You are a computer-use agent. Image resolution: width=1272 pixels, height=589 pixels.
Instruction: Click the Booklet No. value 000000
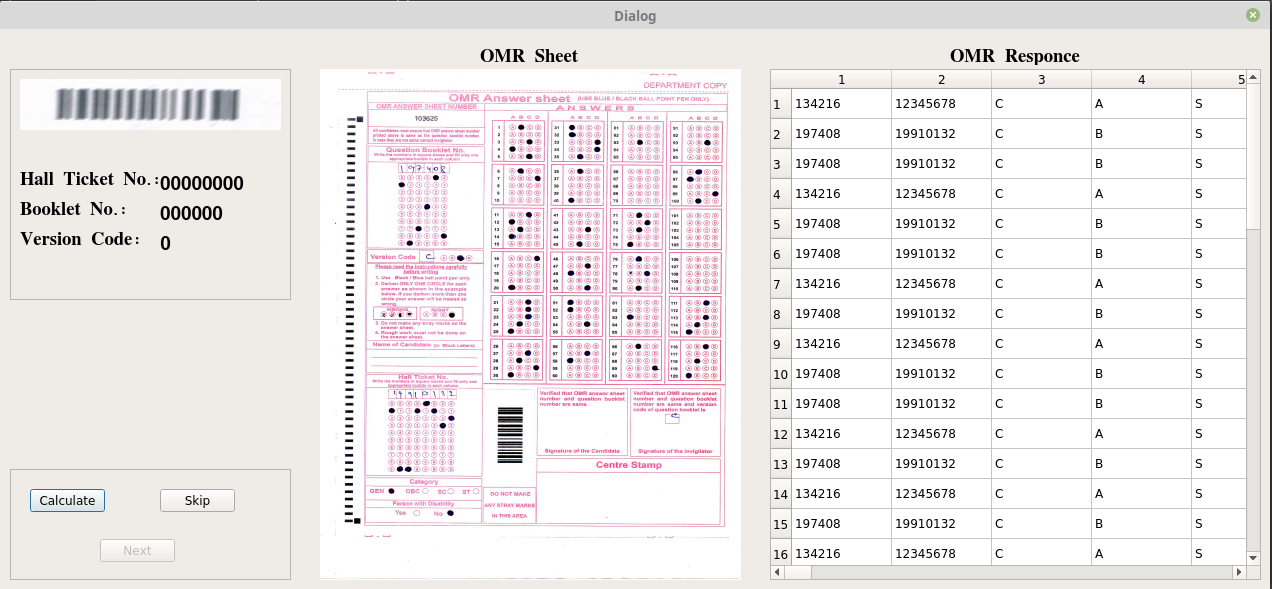tap(191, 213)
